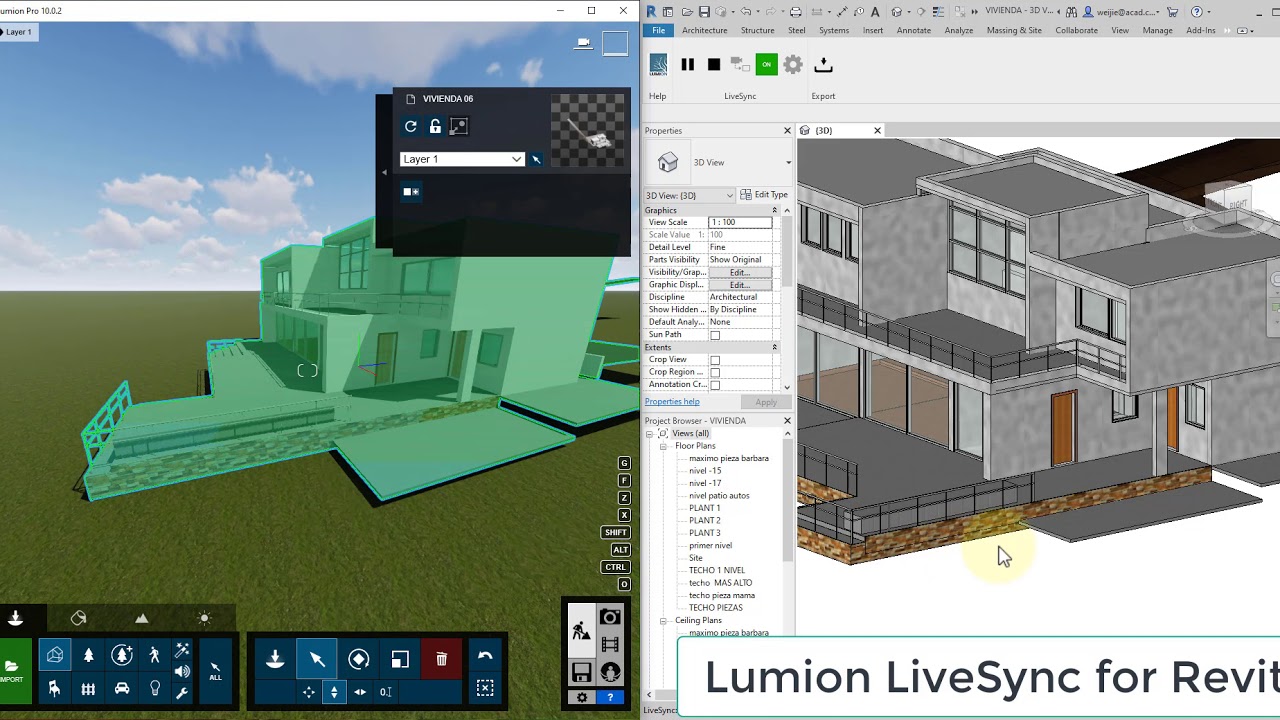Select the People walking figure icon
1280x720 pixels.
tap(154, 656)
